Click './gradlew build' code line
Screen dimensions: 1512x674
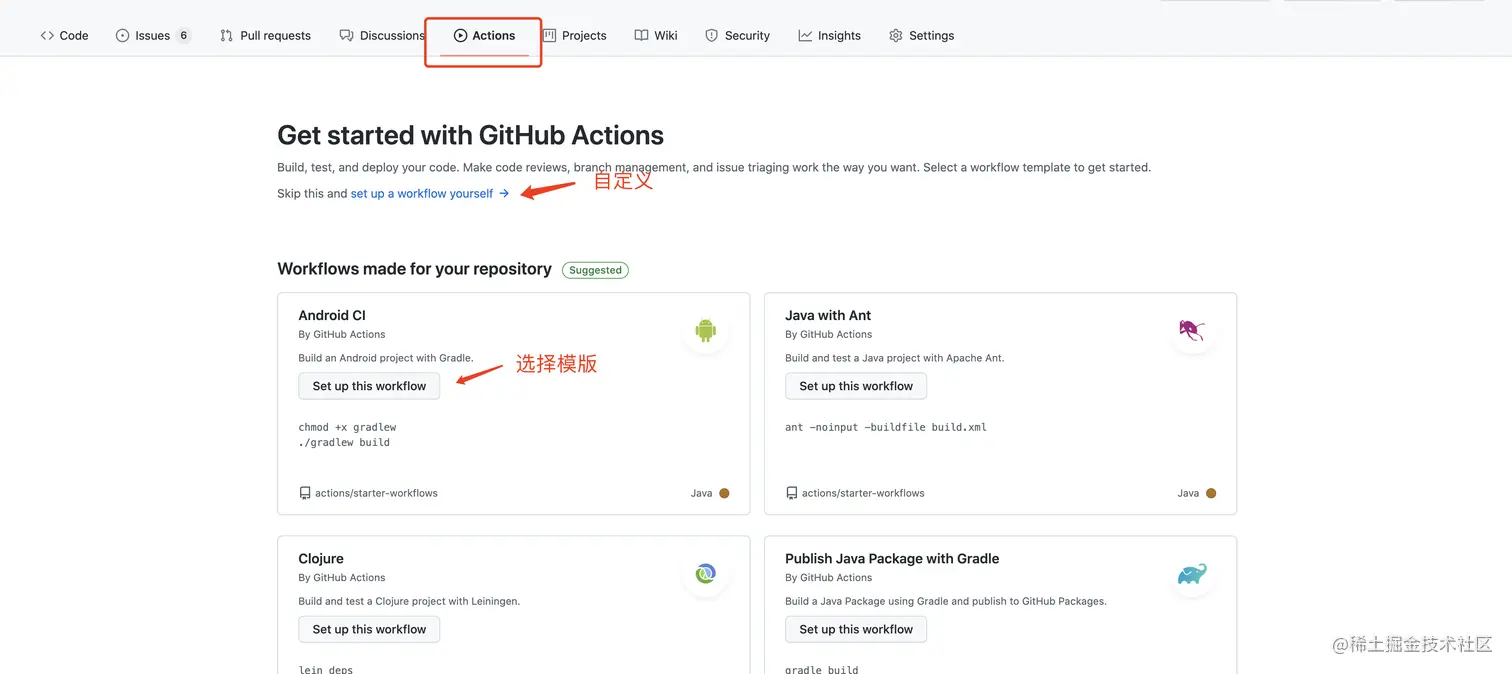344,442
